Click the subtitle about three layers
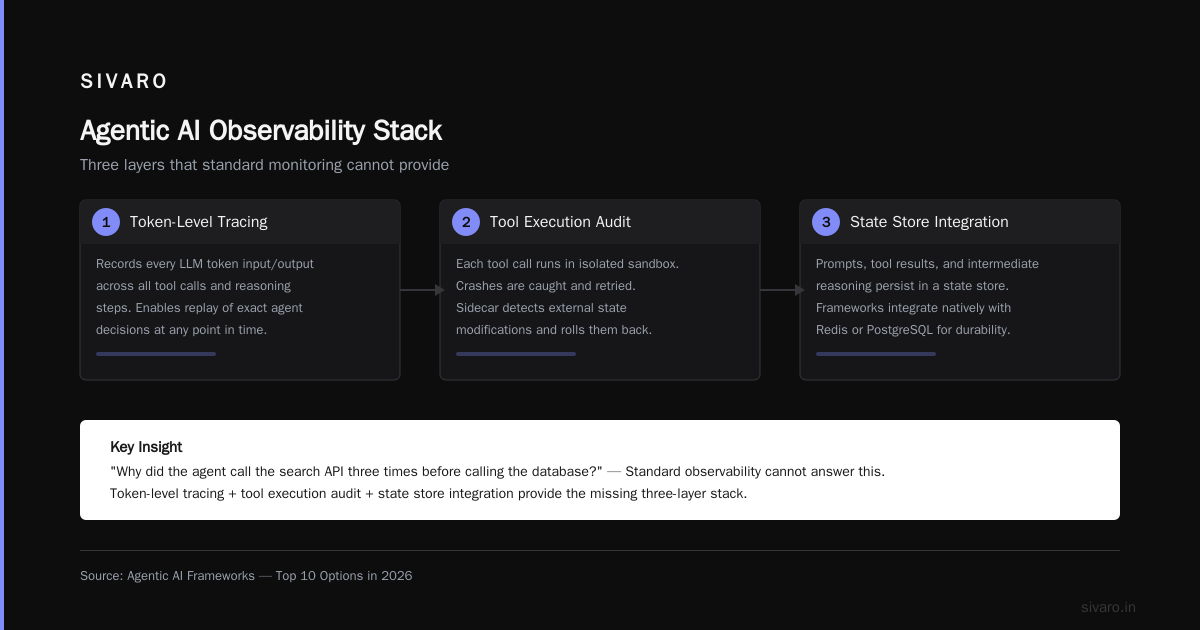 pyautogui.click(x=265, y=165)
